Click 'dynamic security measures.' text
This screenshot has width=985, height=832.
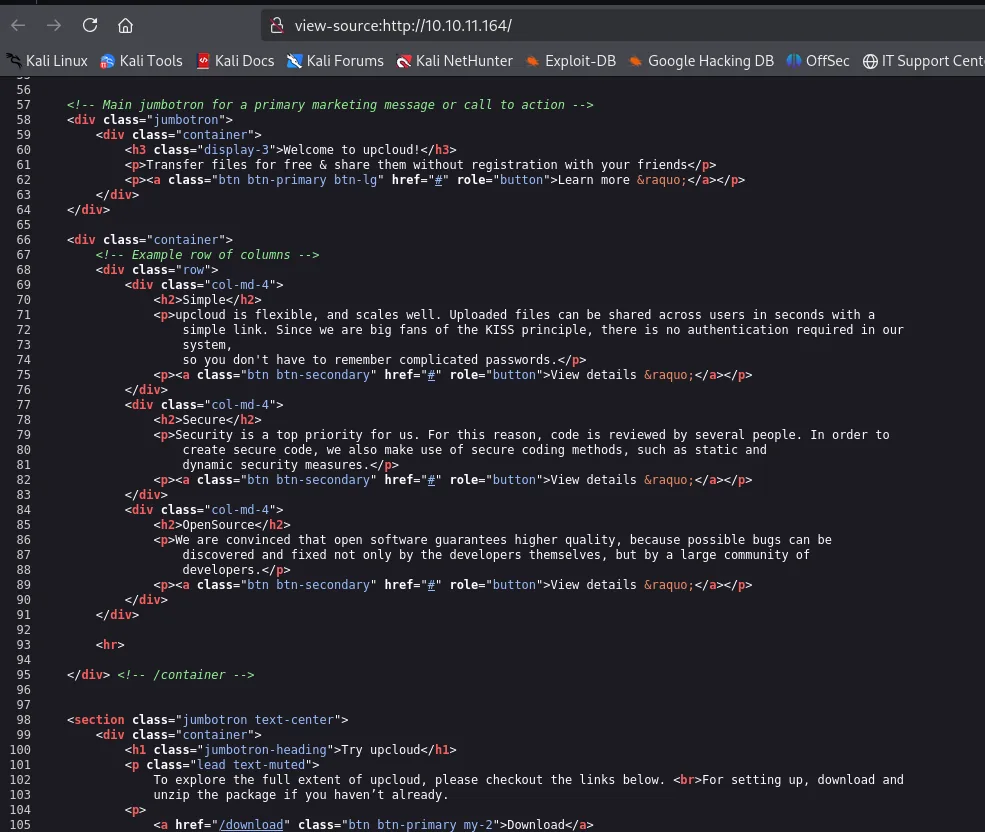[x=276, y=465]
